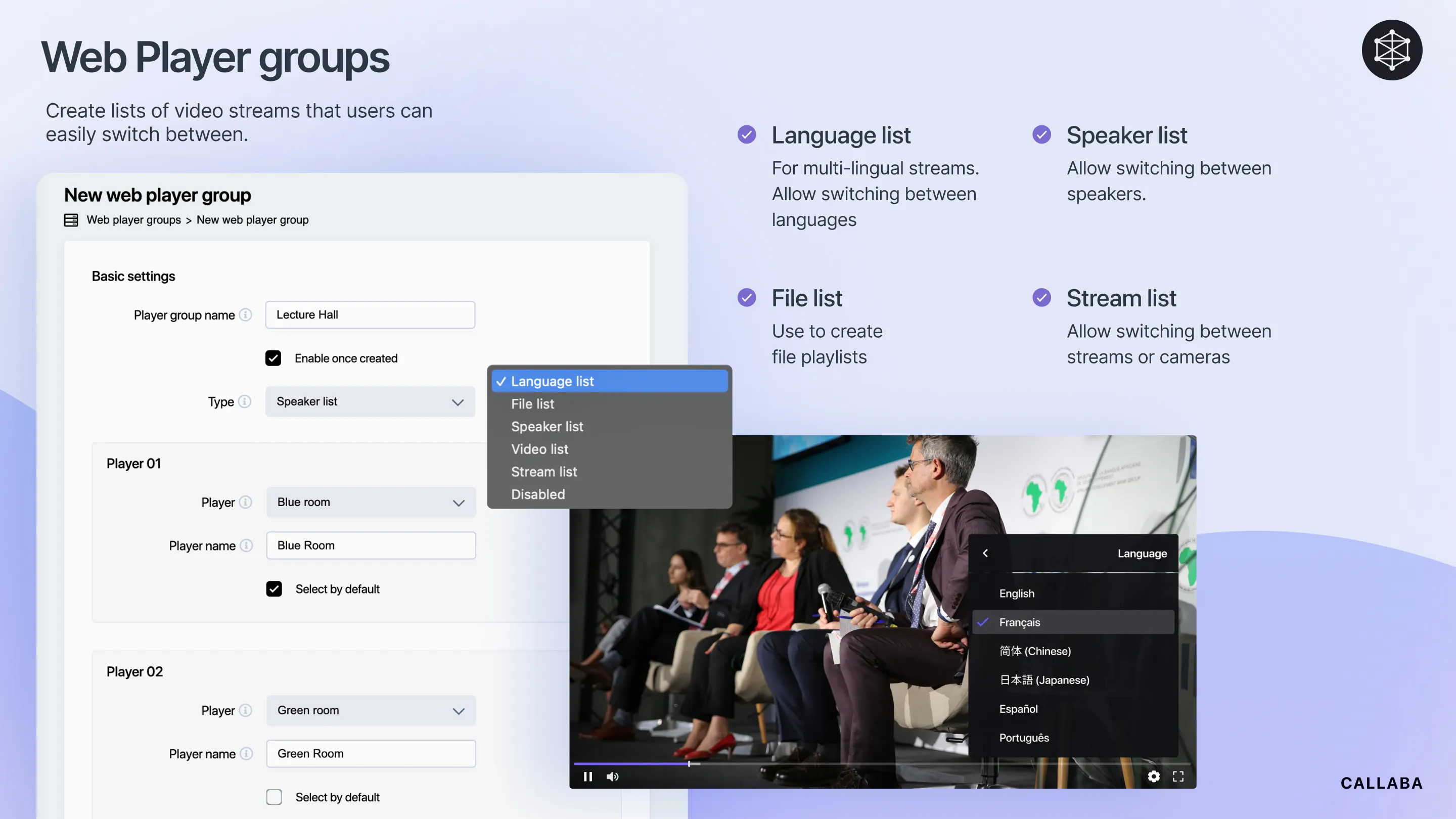Uncheck Enable once created checkbox
The height and width of the screenshot is (819, 1456).
pos(273,358)
